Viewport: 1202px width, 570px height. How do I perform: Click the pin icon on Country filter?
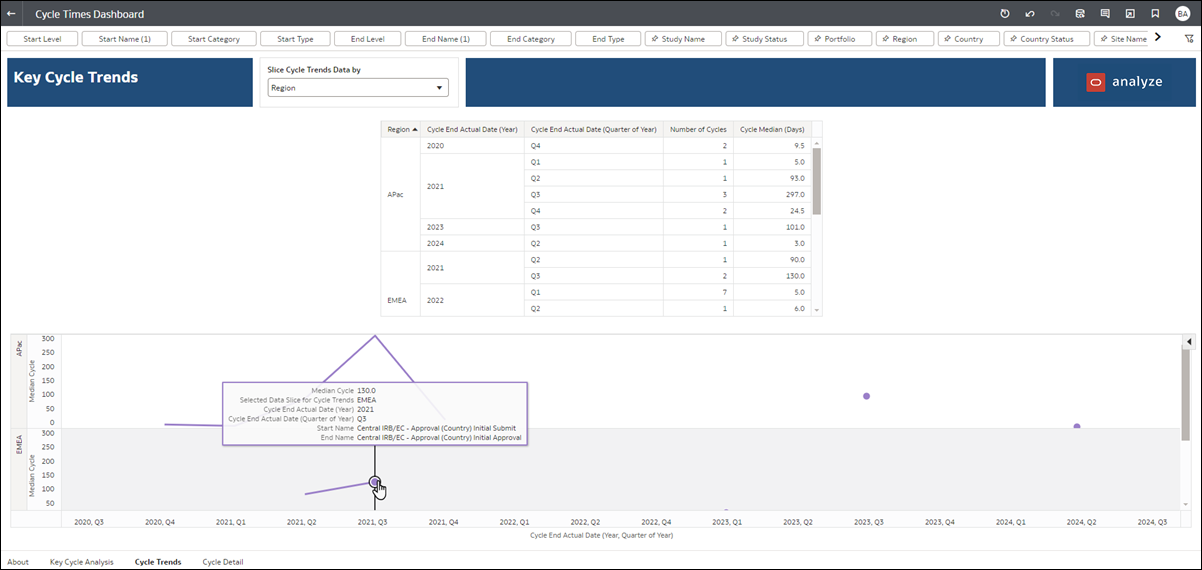click(946, 39)
